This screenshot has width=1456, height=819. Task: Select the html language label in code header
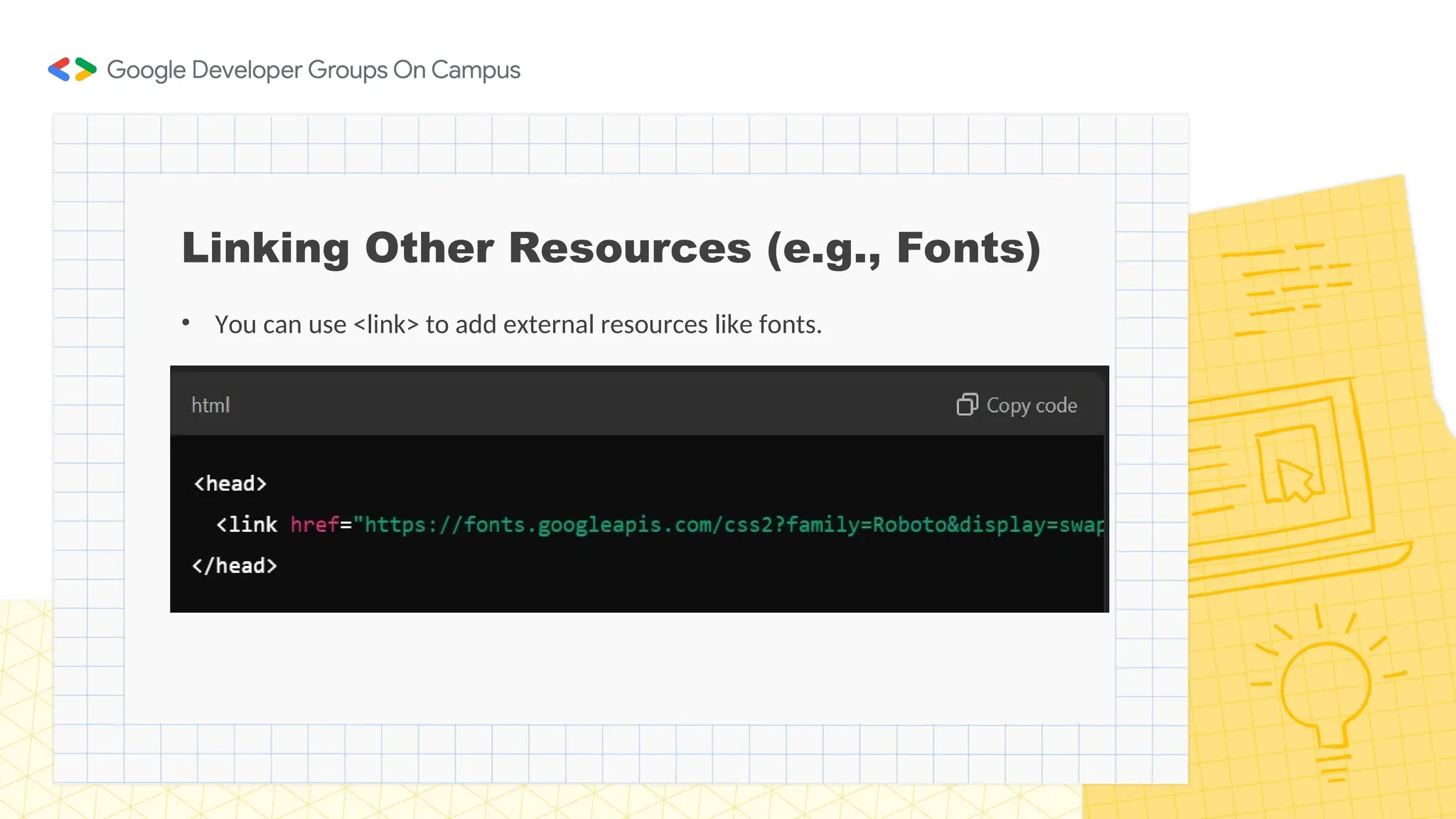[210, 405]
